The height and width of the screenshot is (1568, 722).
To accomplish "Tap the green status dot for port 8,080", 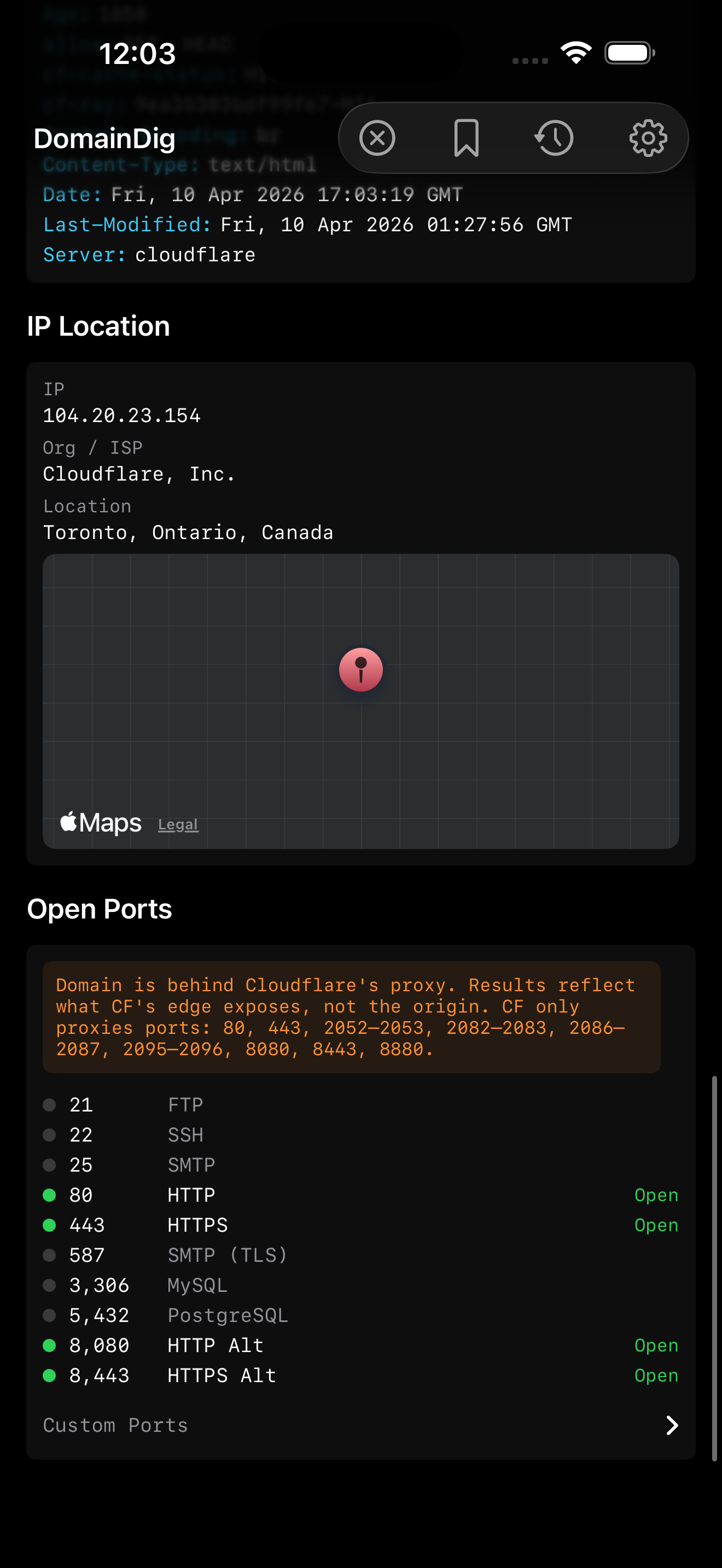I will [x=49, y=1345].
